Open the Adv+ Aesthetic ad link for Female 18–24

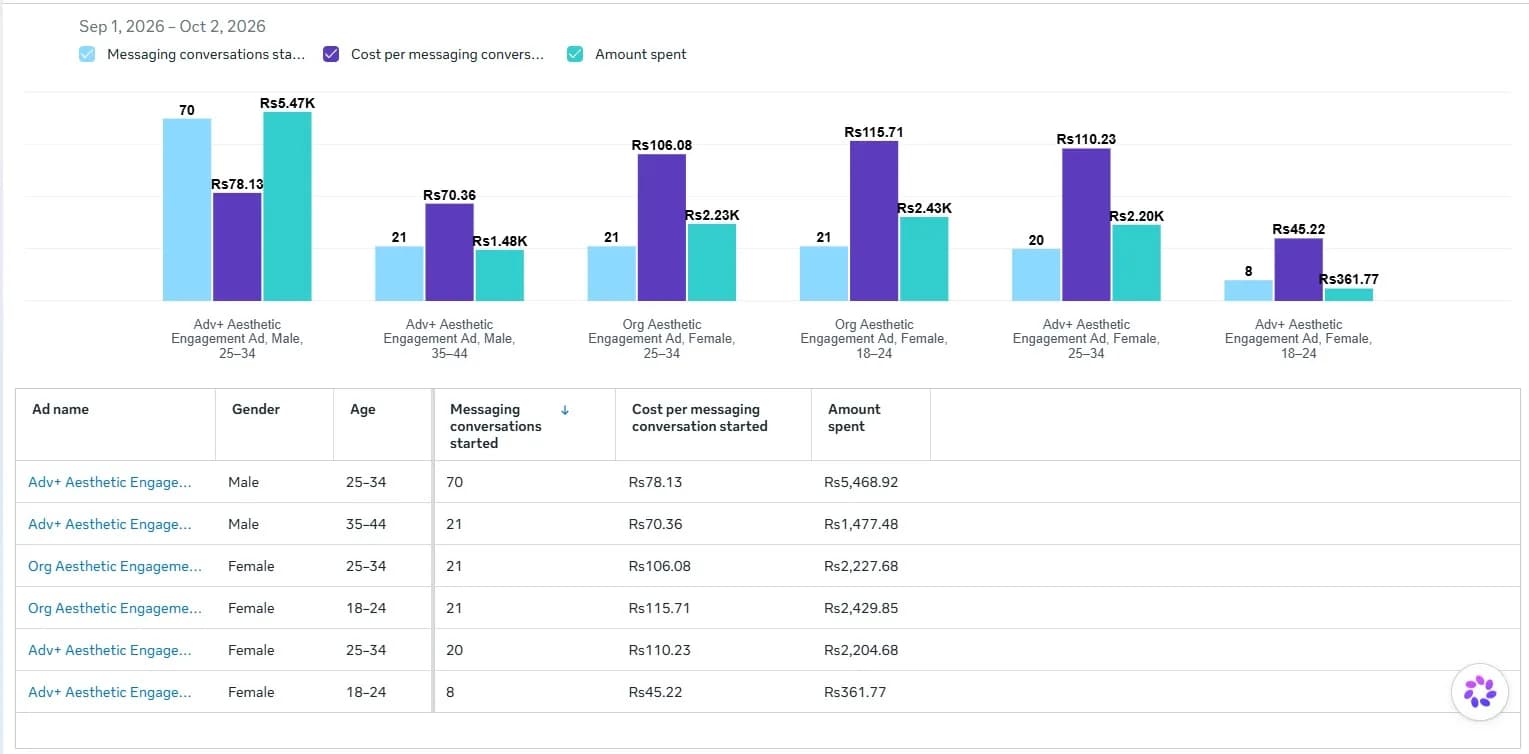tap(110, 692)
